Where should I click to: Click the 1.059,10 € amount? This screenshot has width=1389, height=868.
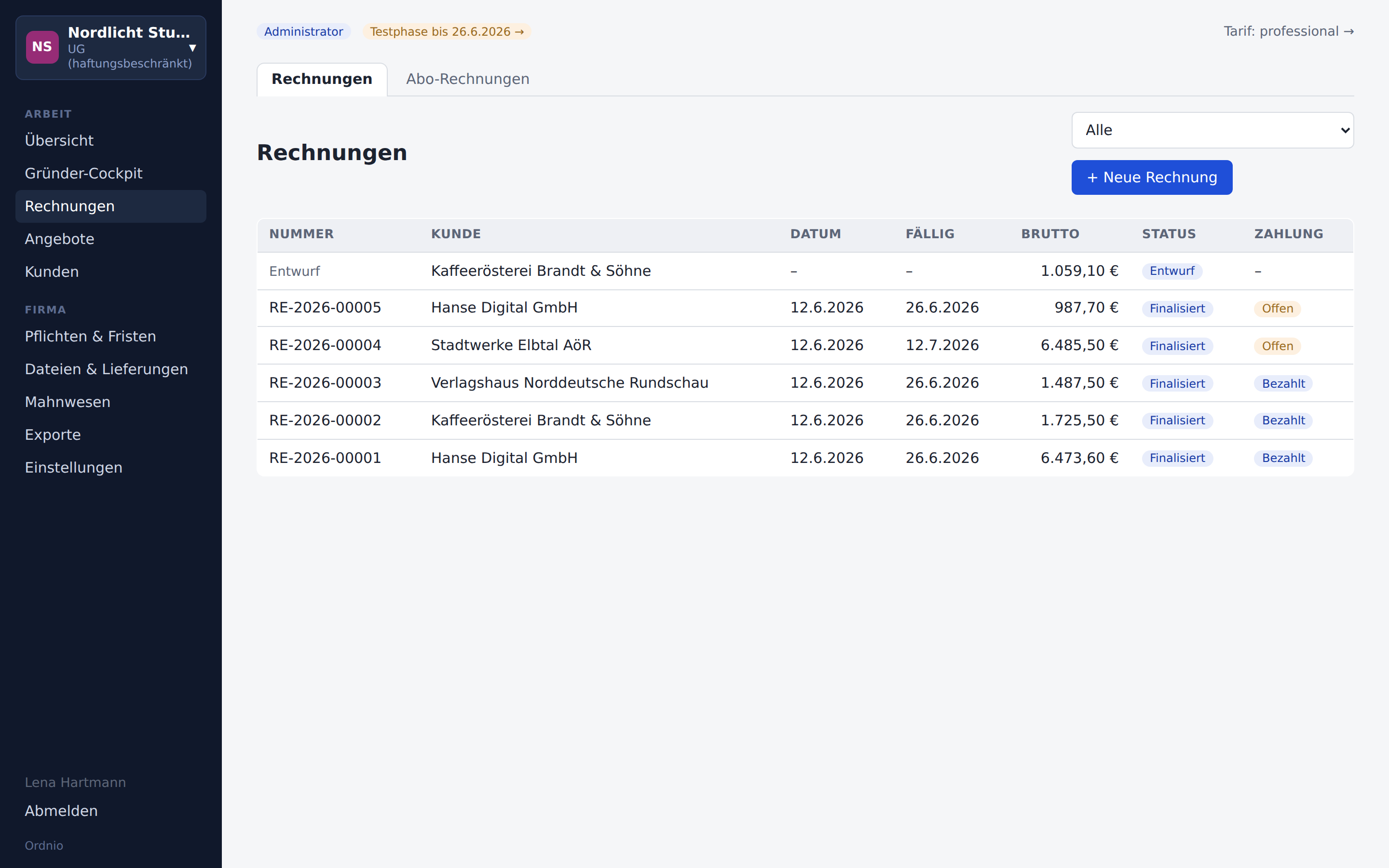[x=1079, y=271]
